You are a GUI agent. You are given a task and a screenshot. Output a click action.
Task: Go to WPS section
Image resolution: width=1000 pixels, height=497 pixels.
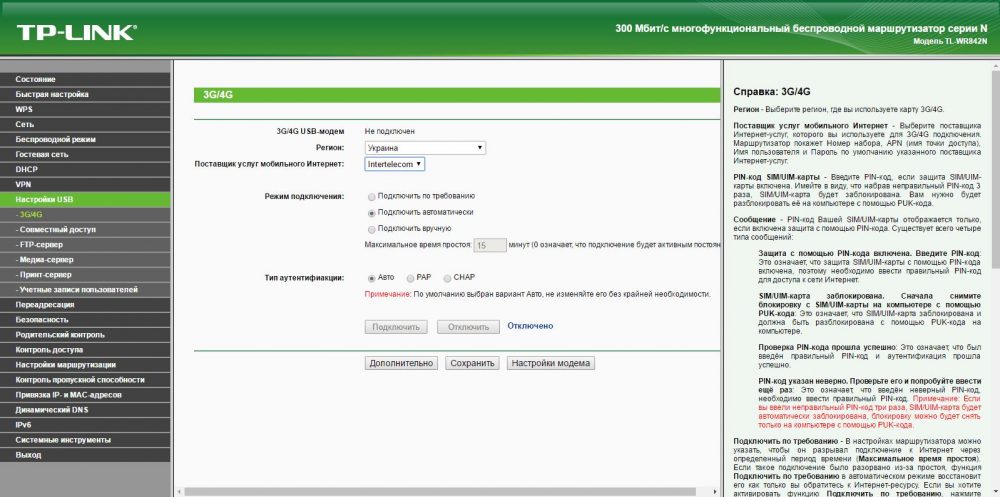click(x=85, y=109)
